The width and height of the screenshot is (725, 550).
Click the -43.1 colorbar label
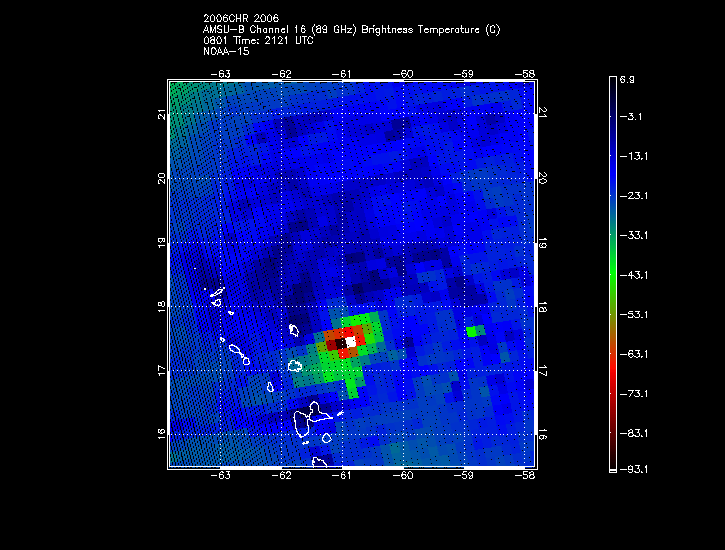pos(634,275)
